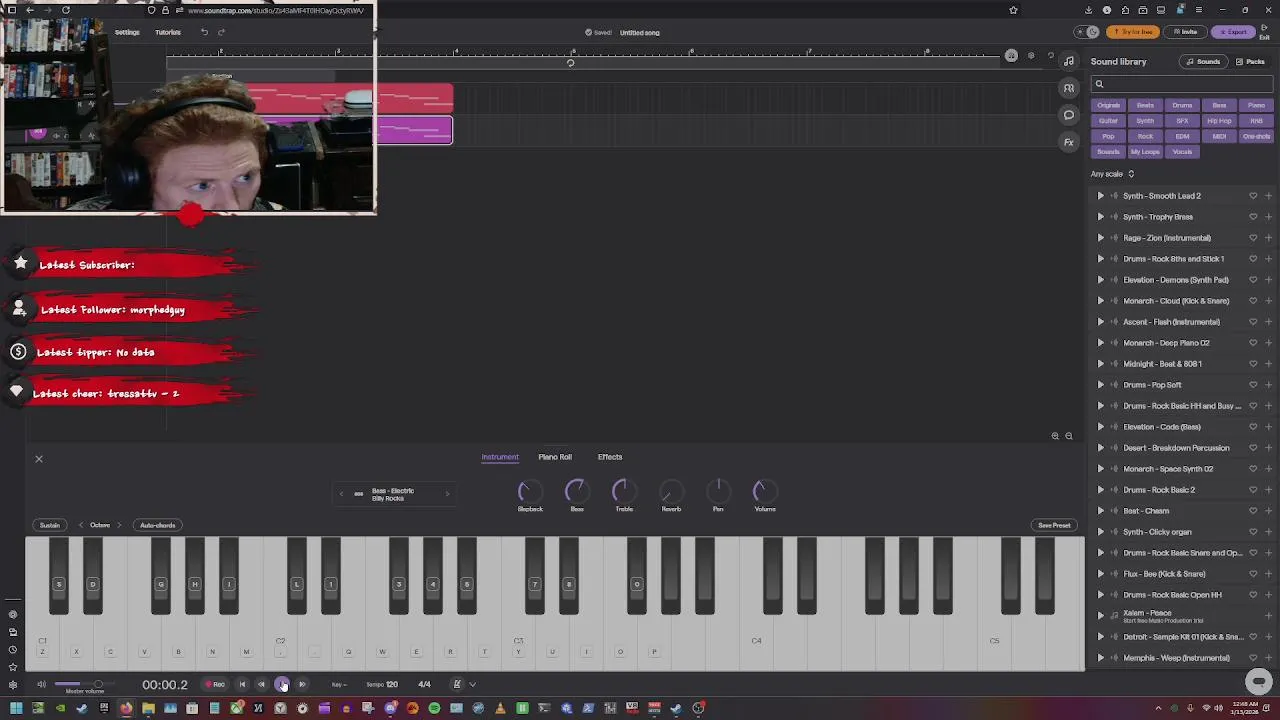
Task: Click the Export button
Action: 1233,32
